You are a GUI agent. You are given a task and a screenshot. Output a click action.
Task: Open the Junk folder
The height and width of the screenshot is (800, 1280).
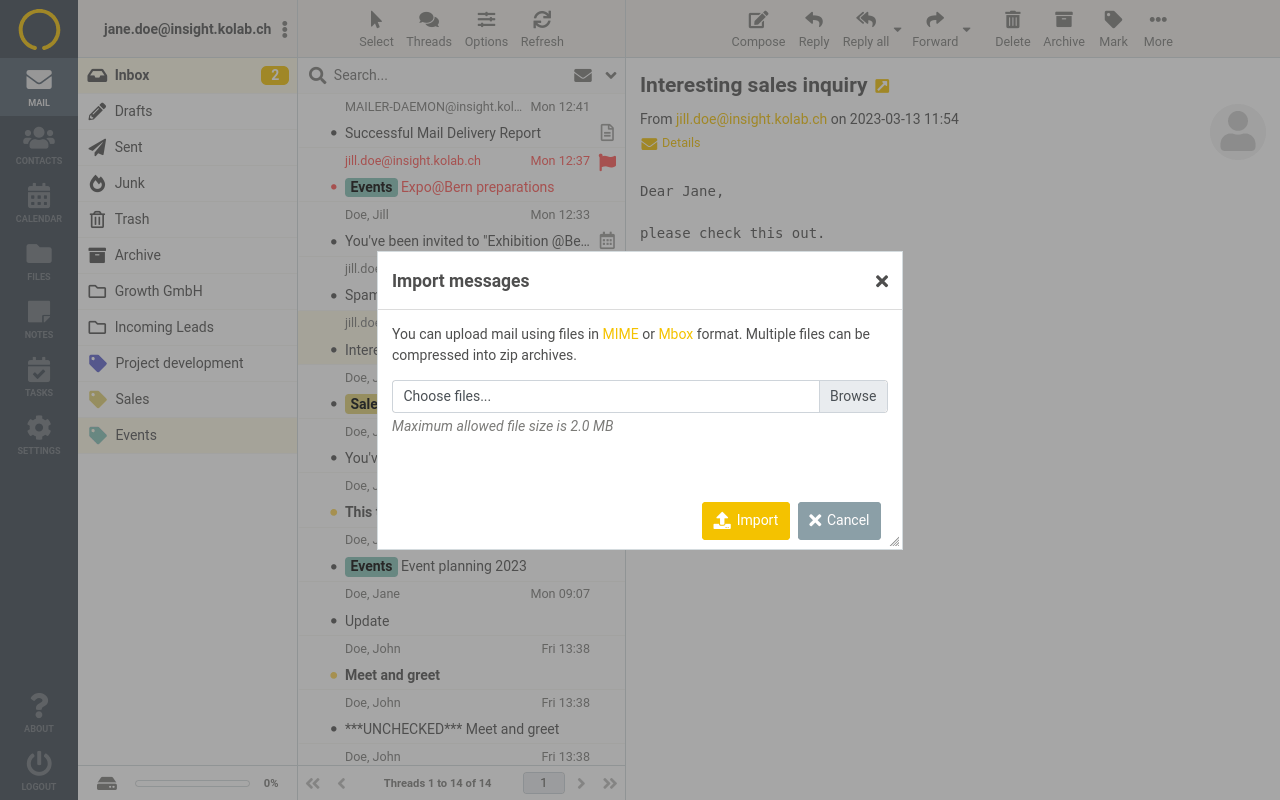point(188,183)
